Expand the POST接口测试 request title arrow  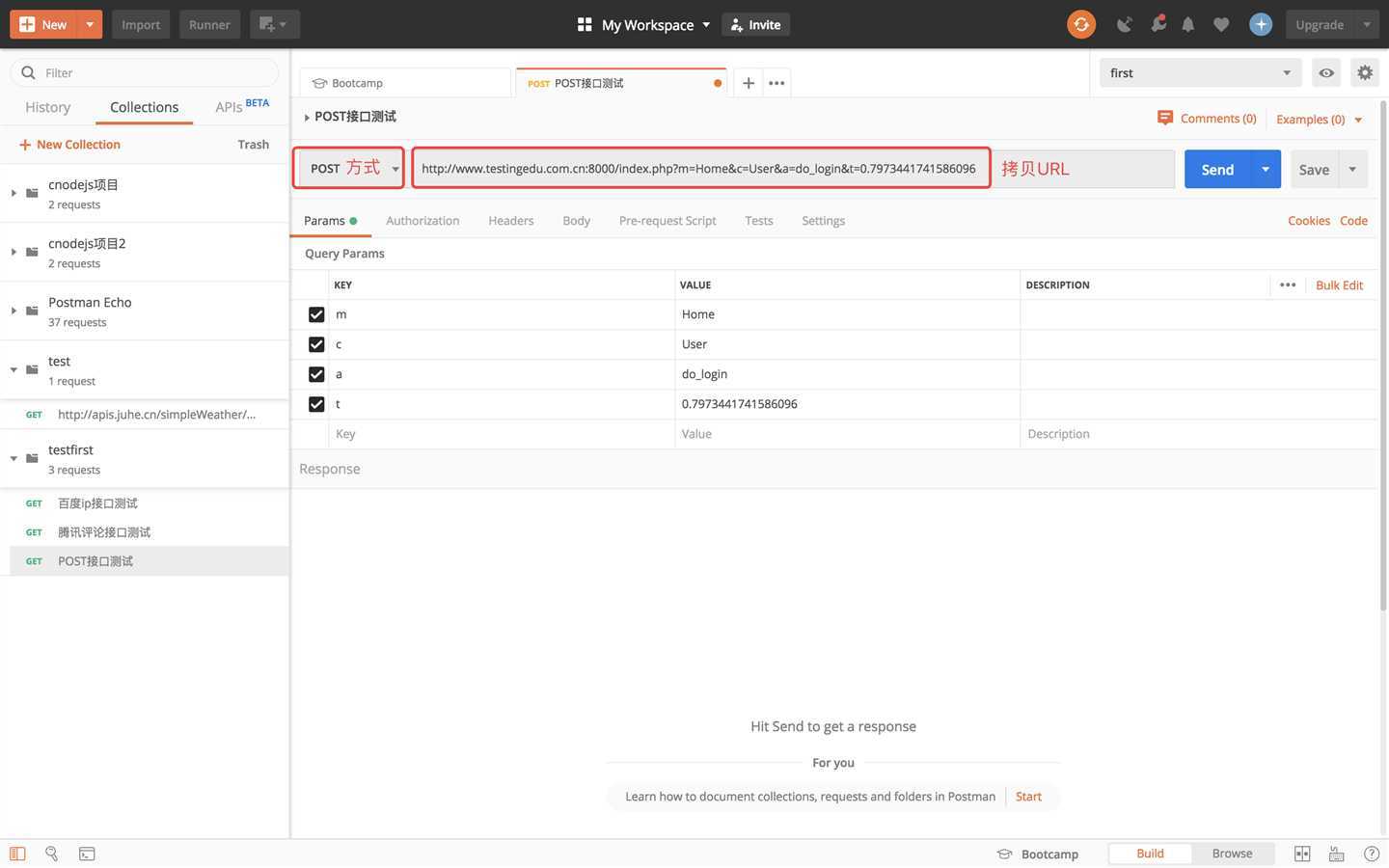[307, 118]
